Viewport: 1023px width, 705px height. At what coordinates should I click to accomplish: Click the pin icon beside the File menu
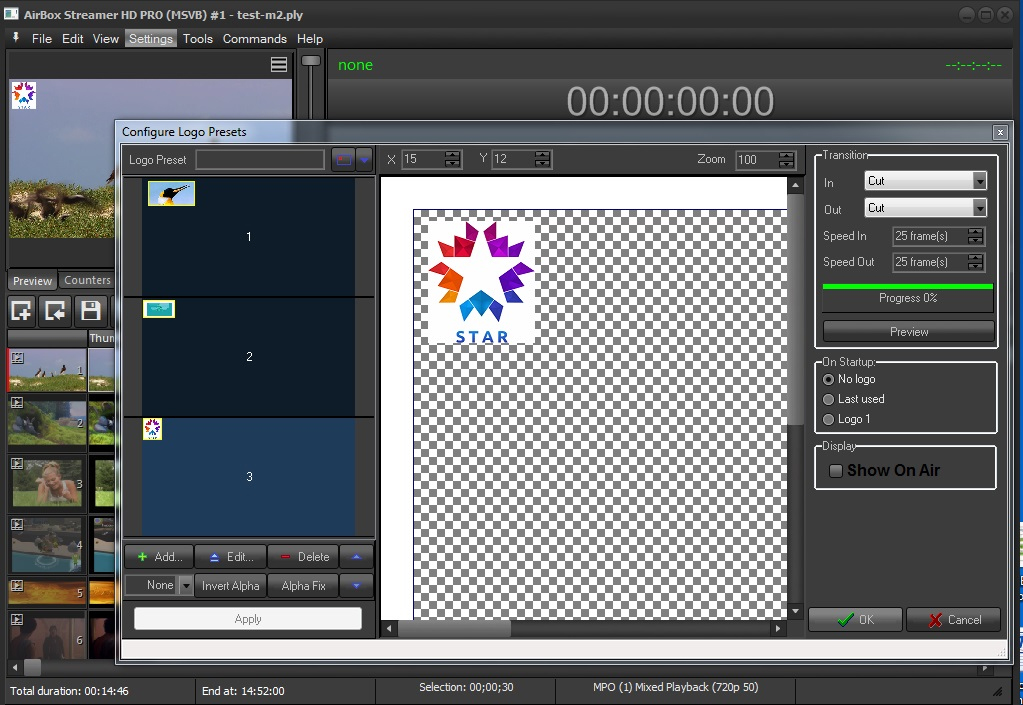point(16,38)
